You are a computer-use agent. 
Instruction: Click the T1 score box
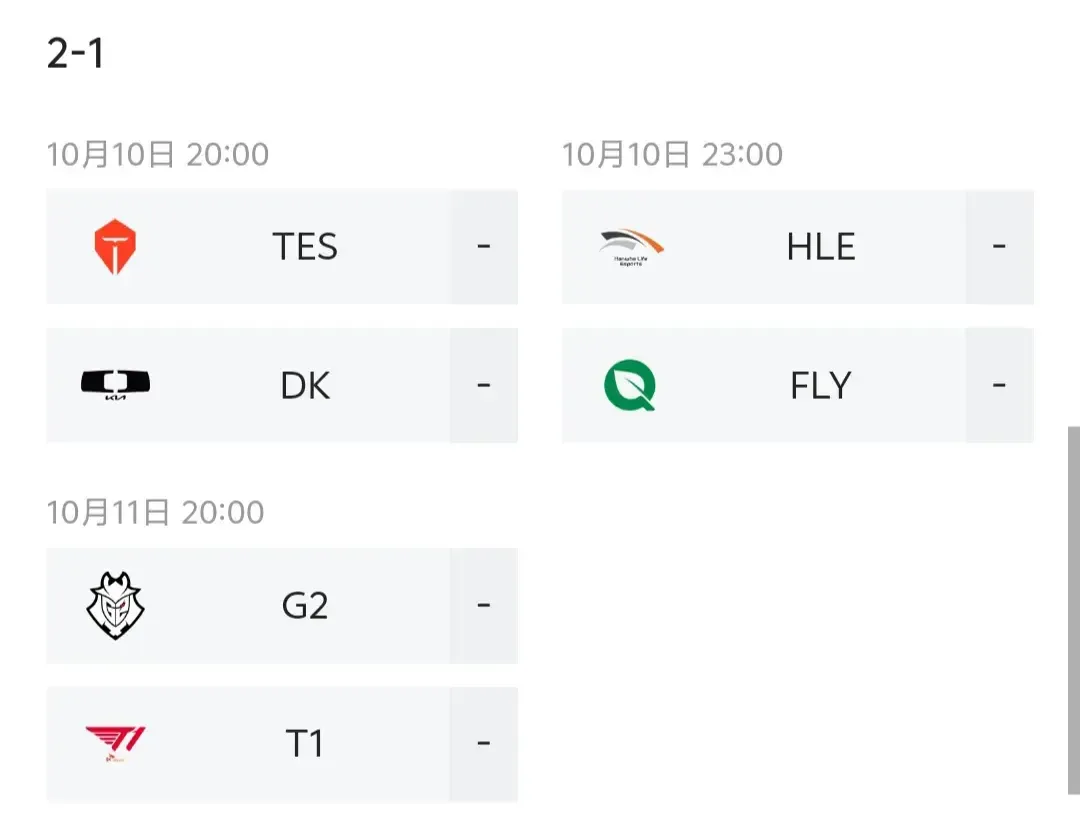(484, 744)
